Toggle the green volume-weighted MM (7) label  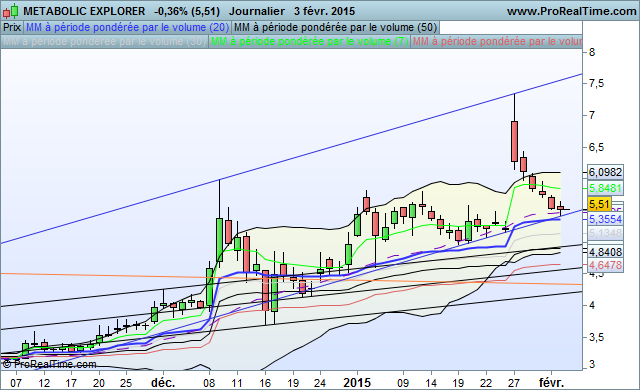pyautogui.click(x=309, y=42)
